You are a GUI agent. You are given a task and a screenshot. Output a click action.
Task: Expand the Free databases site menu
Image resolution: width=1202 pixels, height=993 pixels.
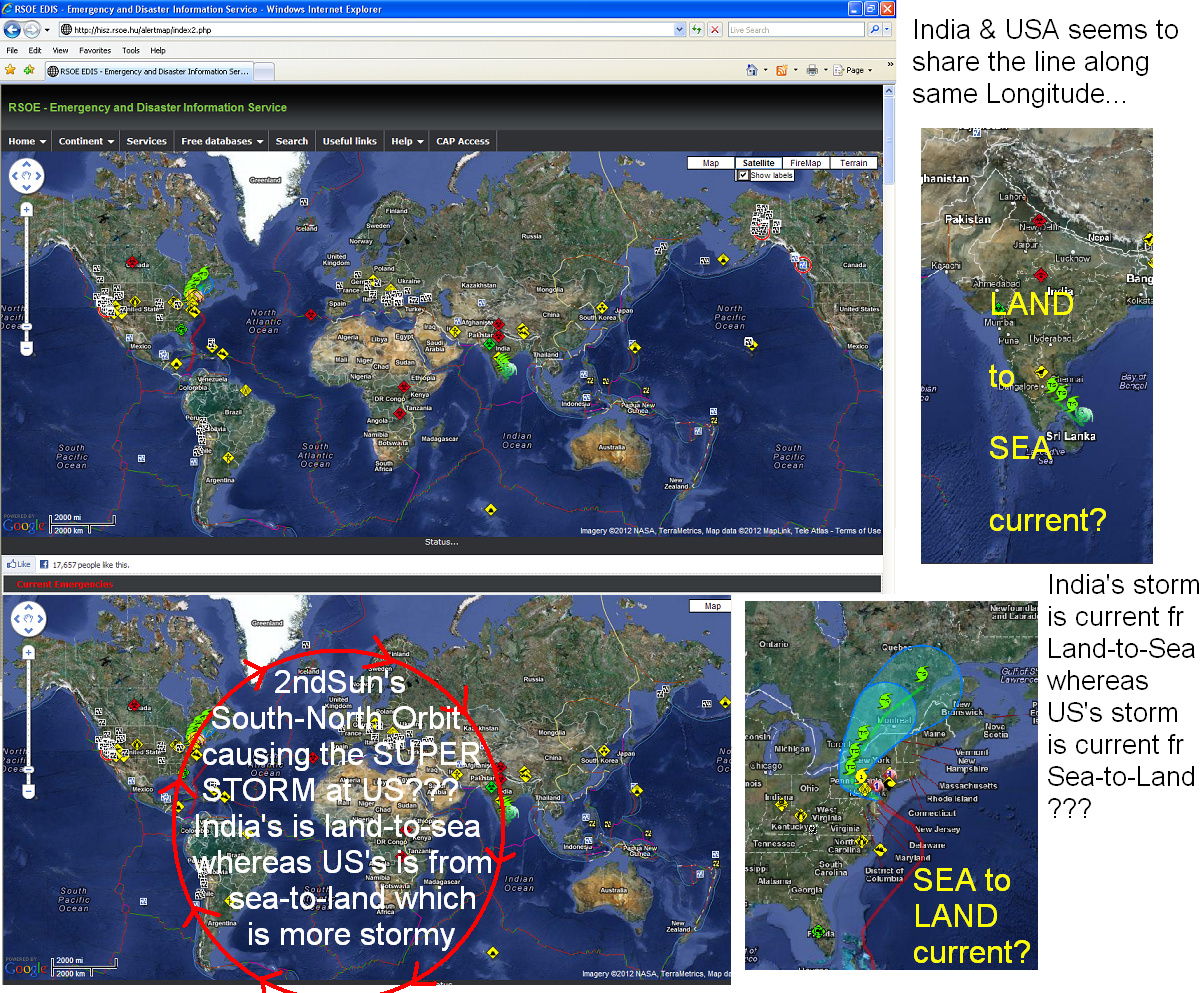click(x=222, y=141)
